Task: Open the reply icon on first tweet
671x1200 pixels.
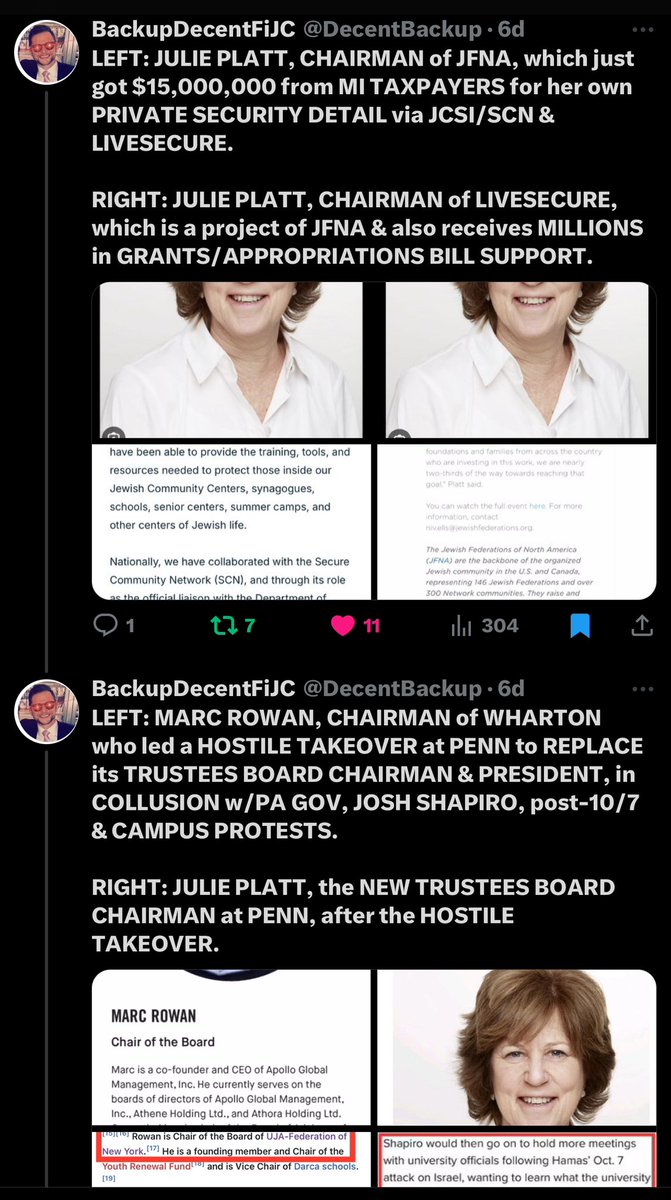Action: click(x=106, y=626)
